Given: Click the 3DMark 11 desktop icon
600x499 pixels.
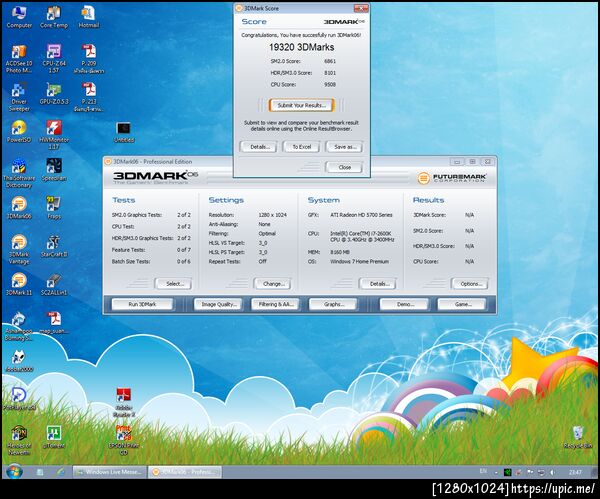Looking at the screenshot, I should [x=19, y=284].
